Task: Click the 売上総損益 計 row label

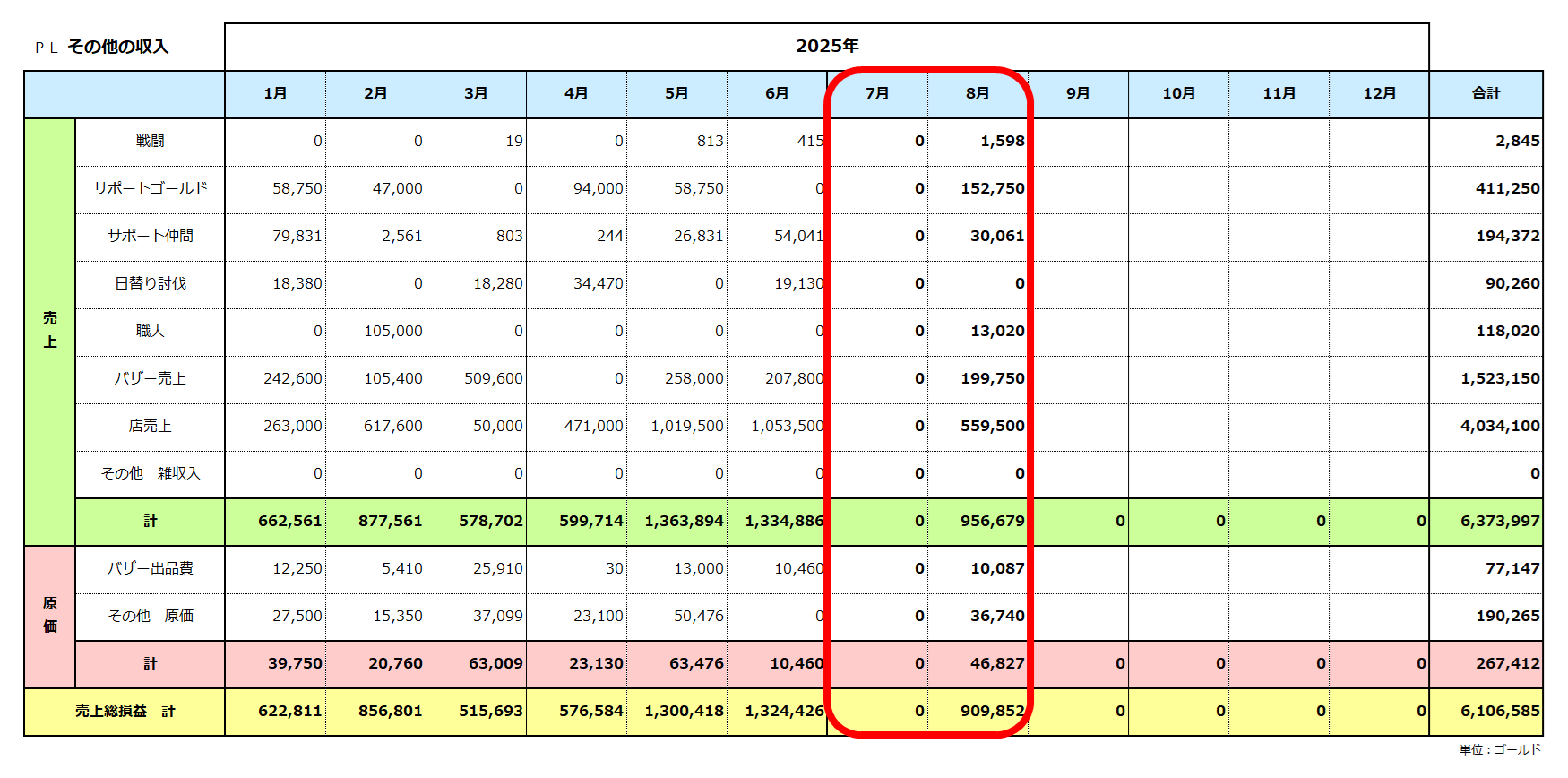Action: click(125, 711)
